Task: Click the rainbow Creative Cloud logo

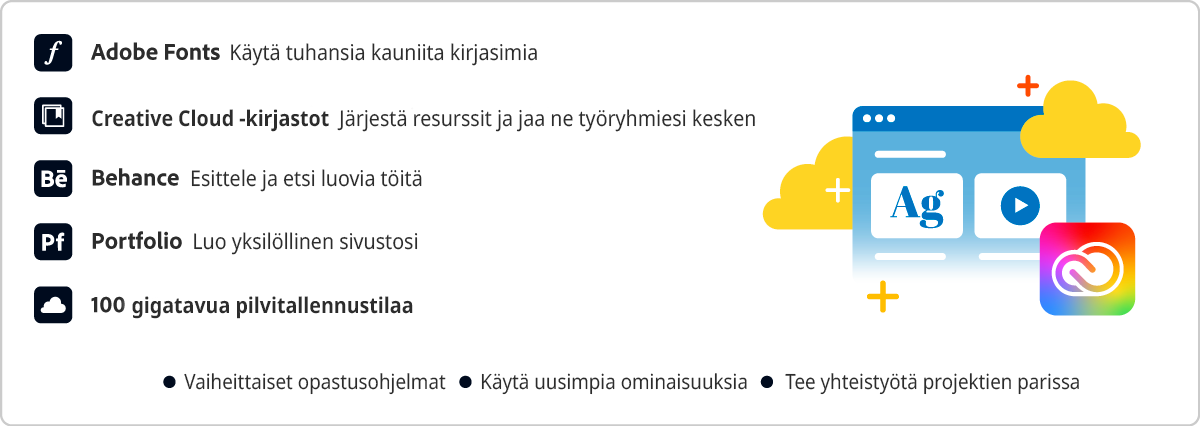Action: point(1087,269)
